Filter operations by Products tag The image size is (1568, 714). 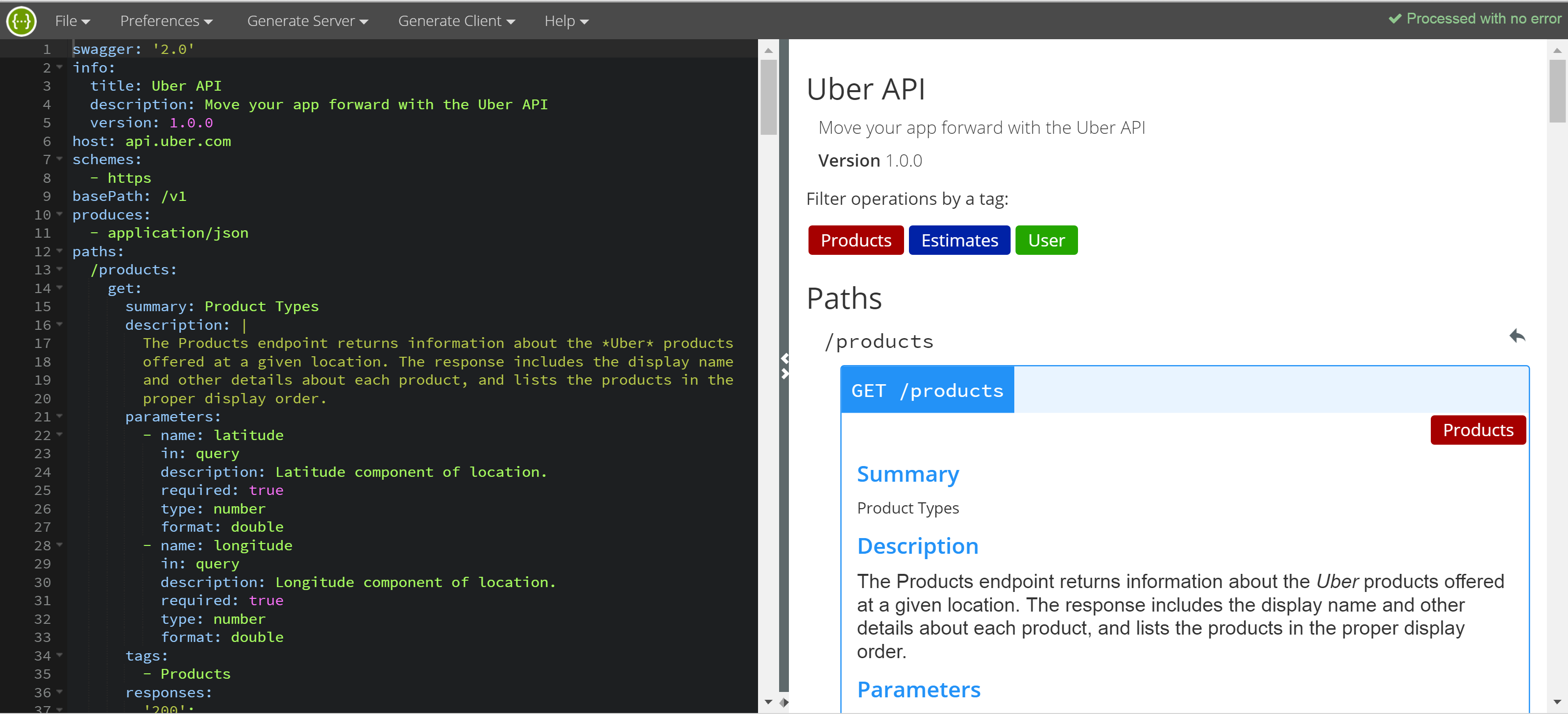coord(856,239)
